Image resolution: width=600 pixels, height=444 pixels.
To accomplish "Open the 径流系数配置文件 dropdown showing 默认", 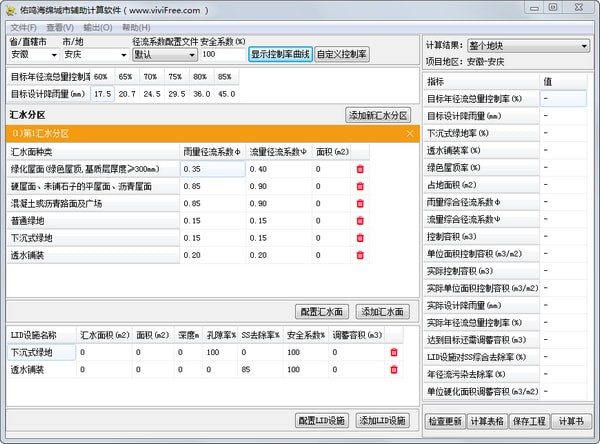I will (165, 55).
